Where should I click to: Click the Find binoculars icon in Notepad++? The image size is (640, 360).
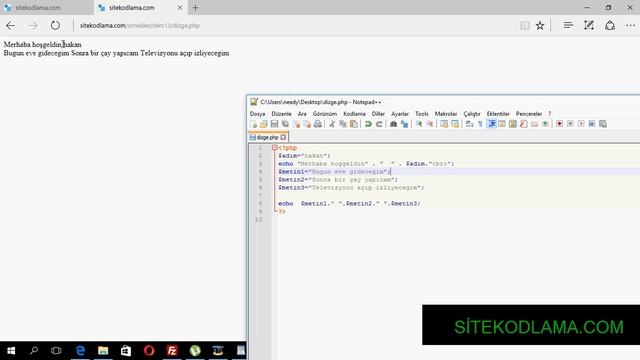coord(393,124)
